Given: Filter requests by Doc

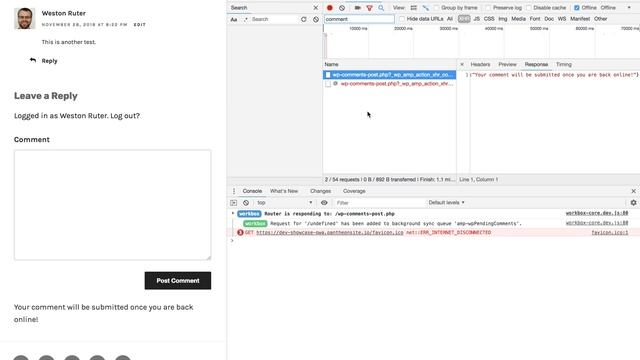Looking at the screenshot, I should point(549,19).
